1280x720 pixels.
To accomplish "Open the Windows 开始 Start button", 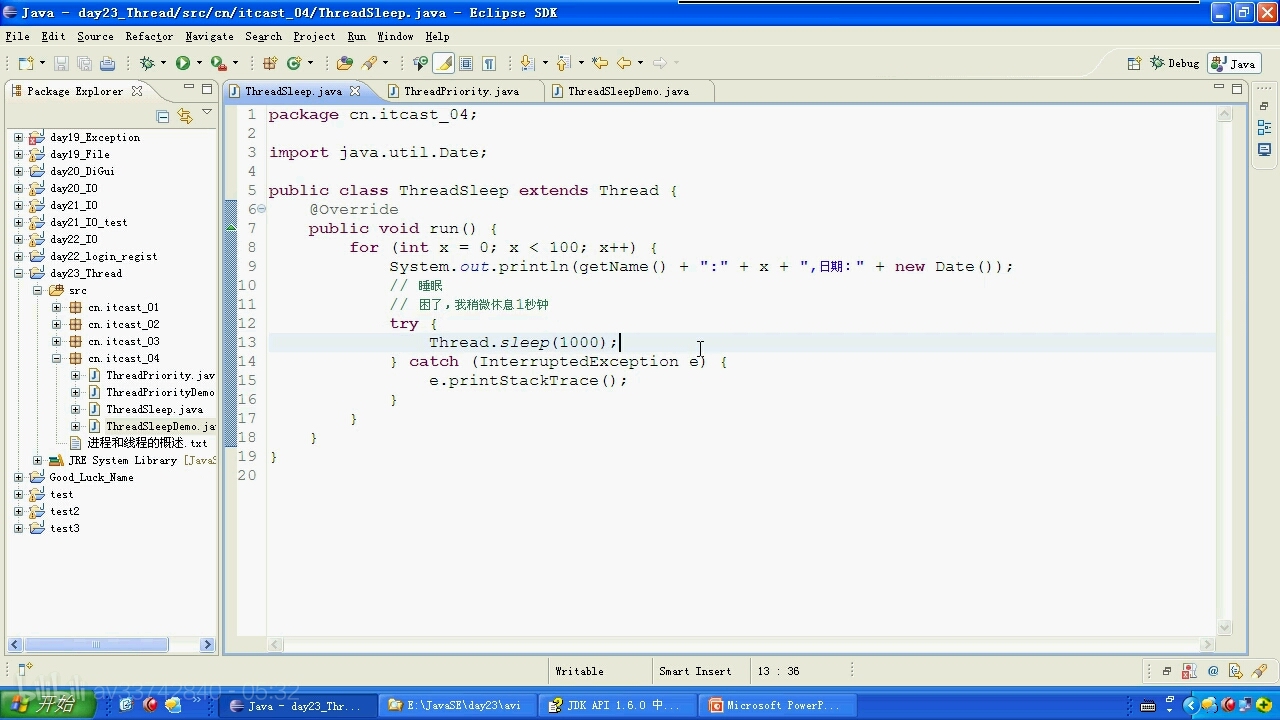I will tap(49, 705).
